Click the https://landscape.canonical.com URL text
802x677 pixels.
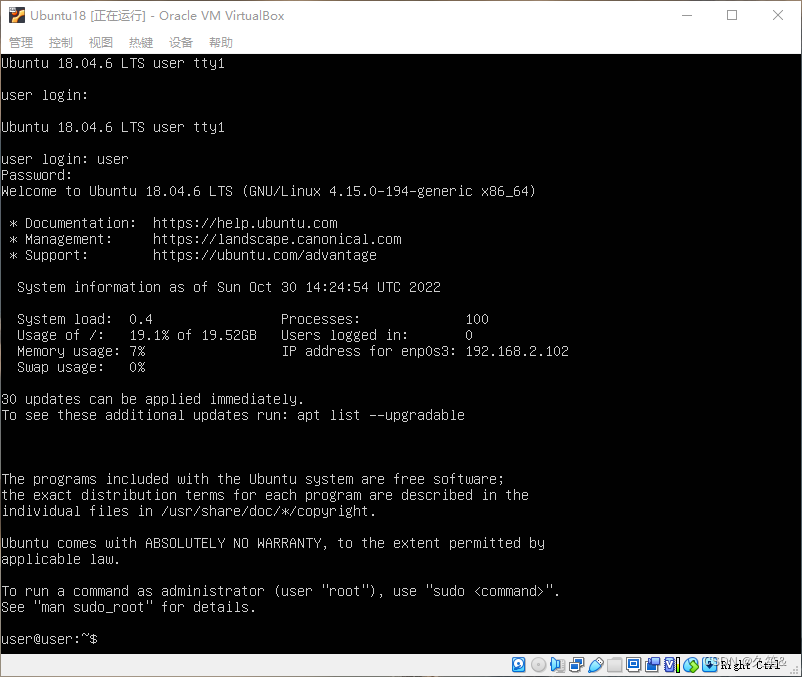pos(277,239)
